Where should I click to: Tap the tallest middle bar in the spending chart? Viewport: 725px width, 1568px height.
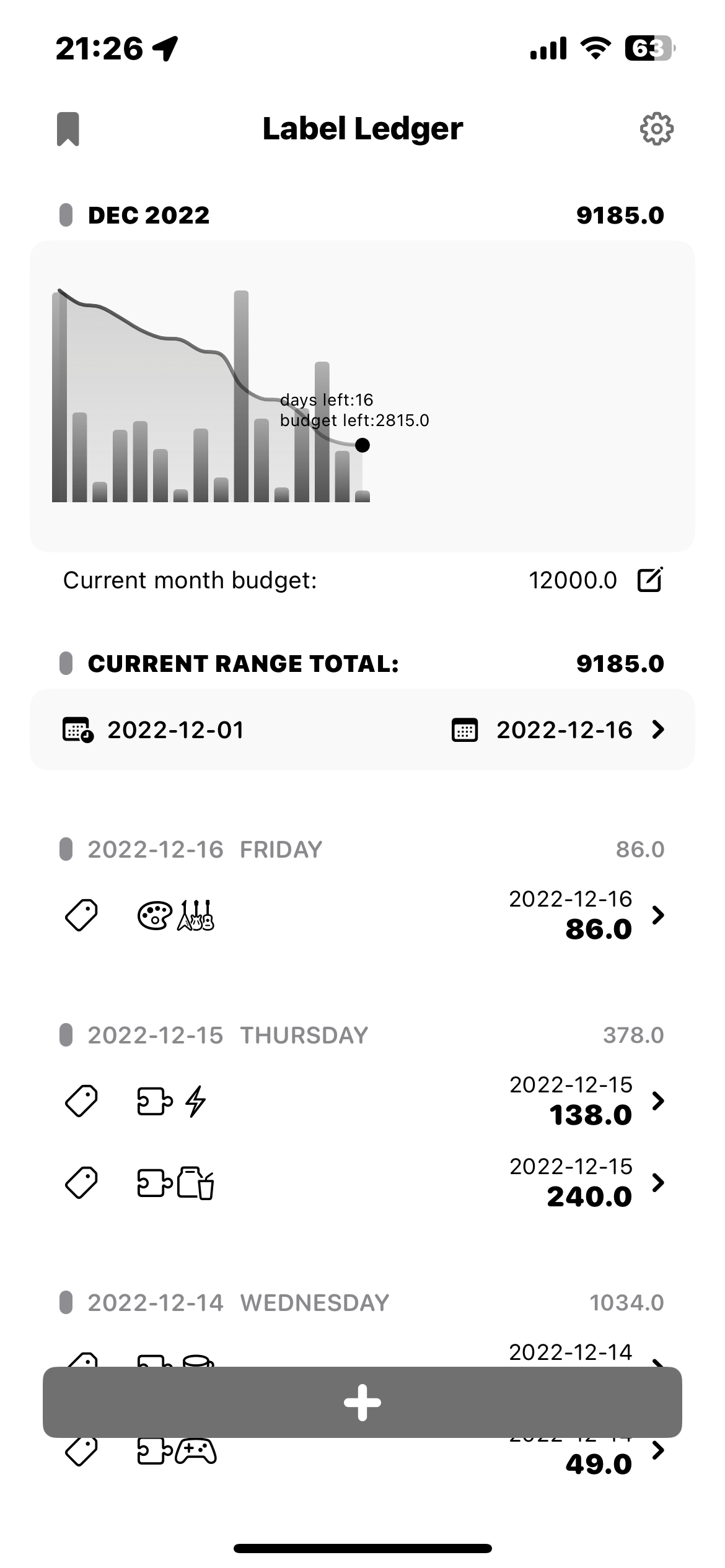click(x=241, y=396)
